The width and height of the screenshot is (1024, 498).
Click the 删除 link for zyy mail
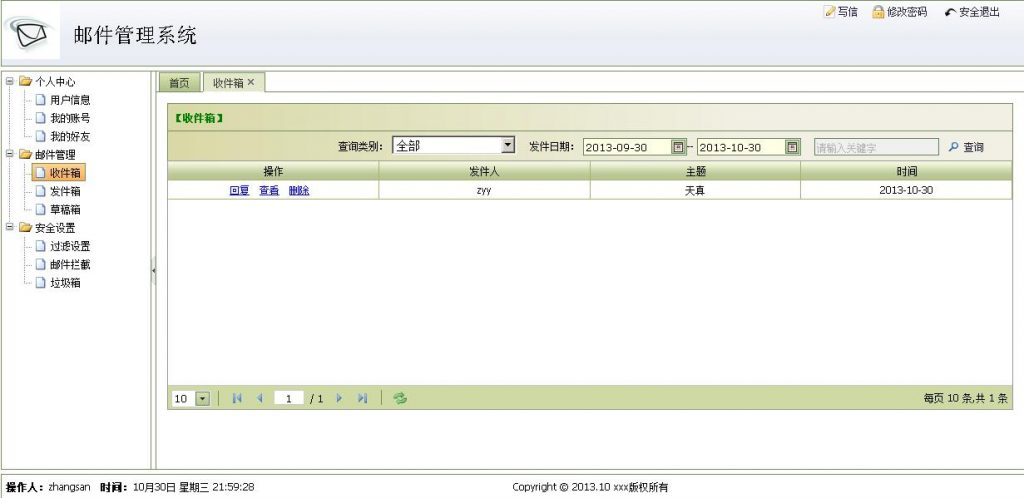pyautogui.click(x=299, y=191)
